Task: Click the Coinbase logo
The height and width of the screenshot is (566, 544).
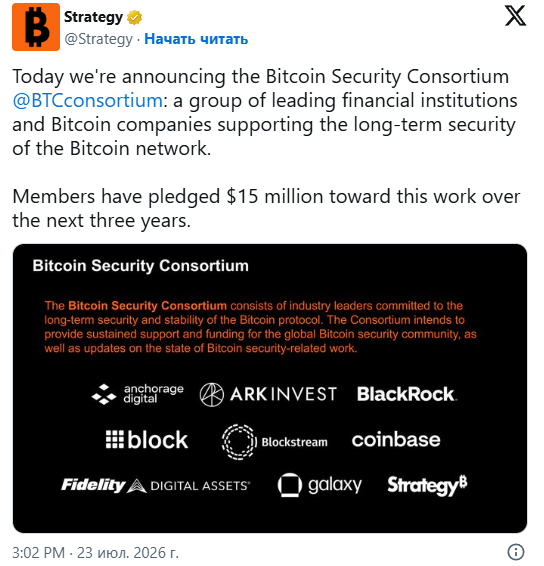Action: (396, 439)
